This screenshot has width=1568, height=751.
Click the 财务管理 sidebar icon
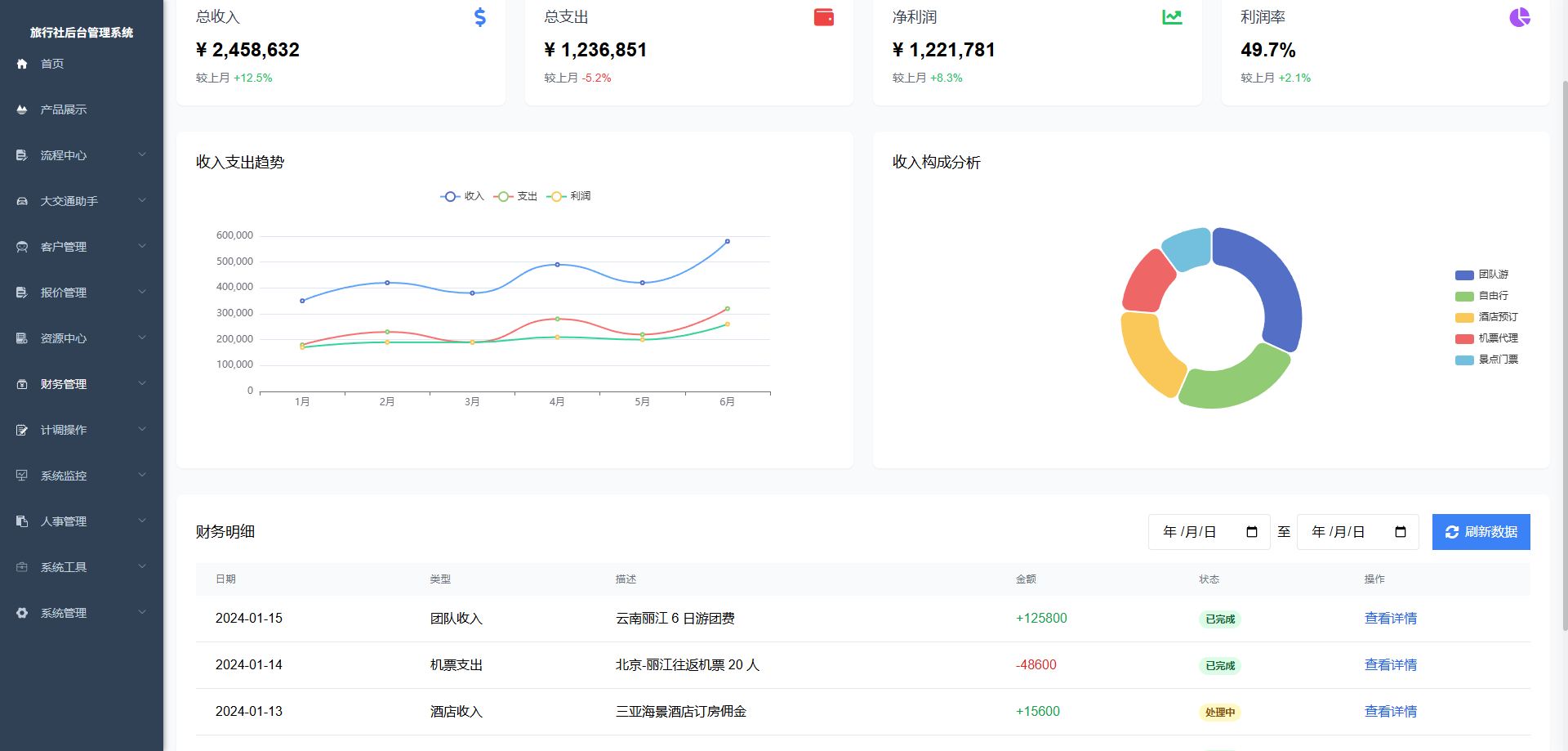21,383
